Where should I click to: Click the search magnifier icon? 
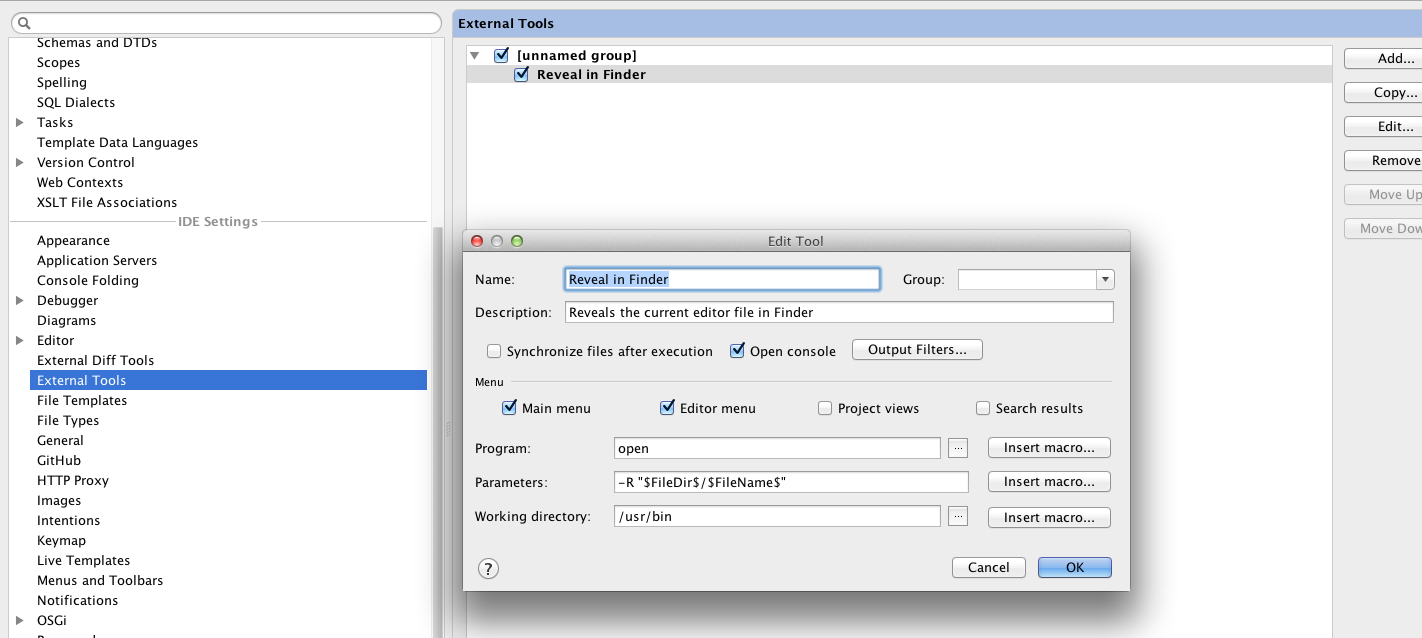coord(23,23)
